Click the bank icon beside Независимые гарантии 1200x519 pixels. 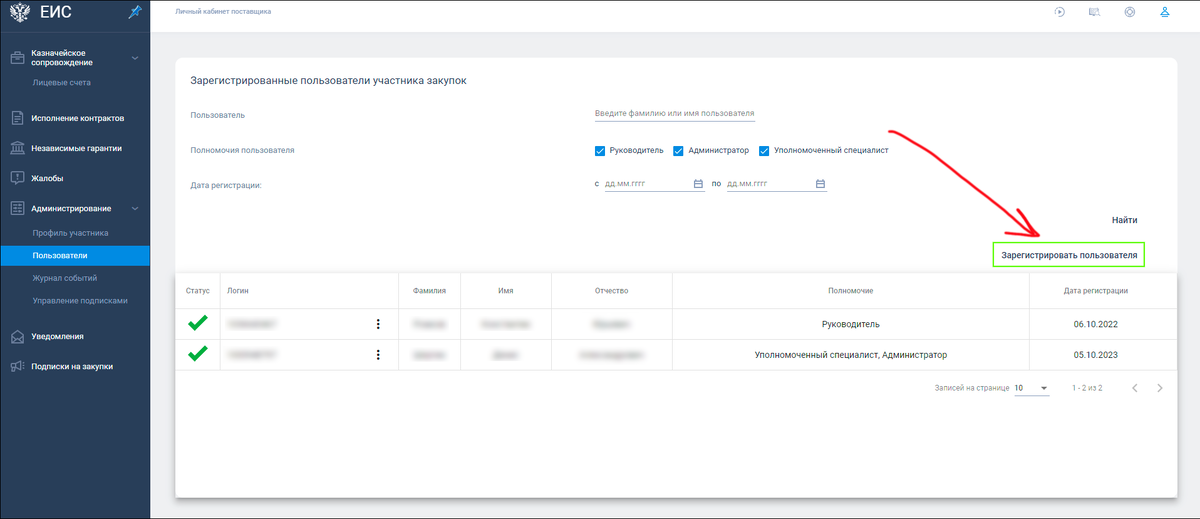tap(17, 148)
